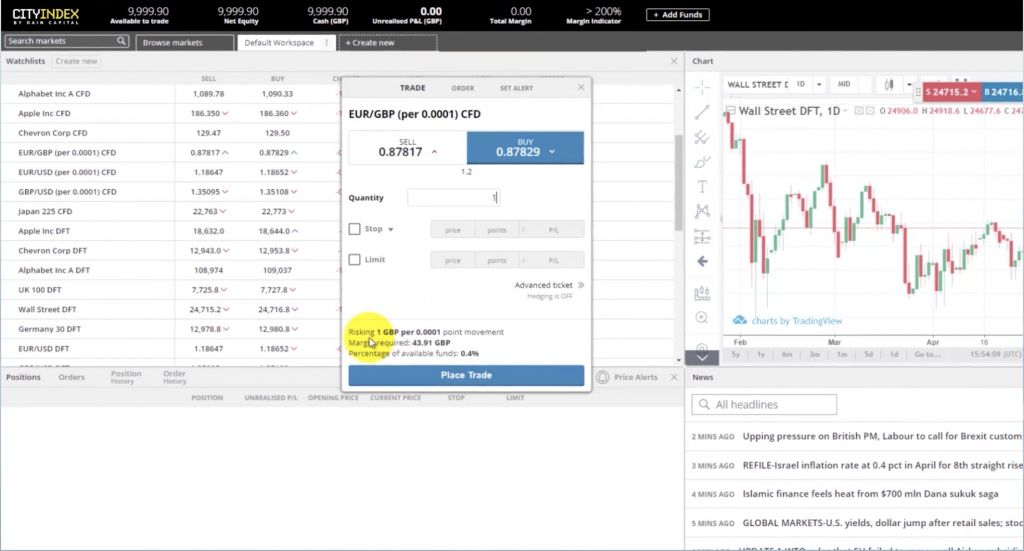Select the pitchfork drawing tool
This screenshot has height=551, width=1024.
(x=702, y=137)
